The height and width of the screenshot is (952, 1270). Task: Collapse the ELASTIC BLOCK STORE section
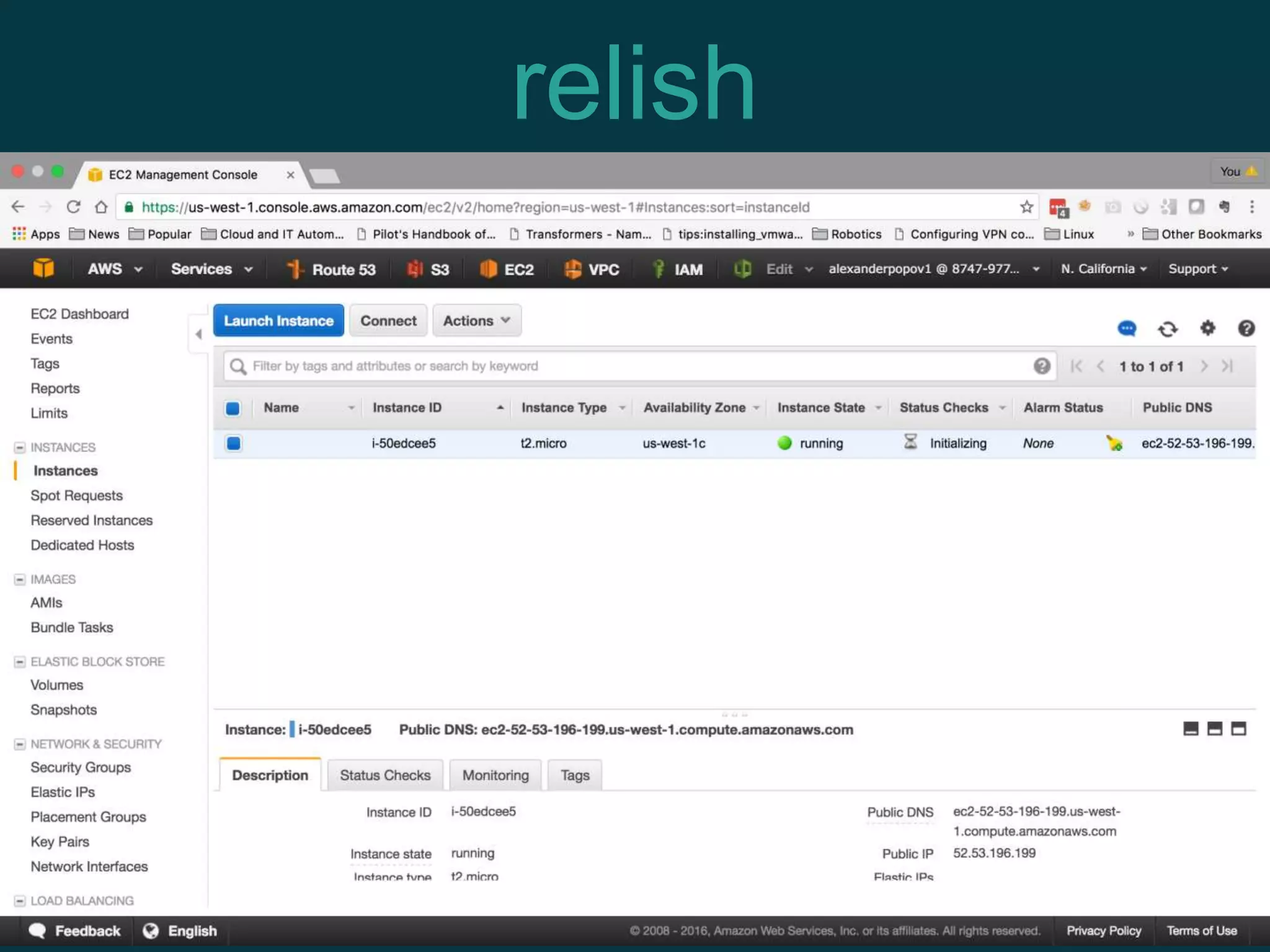[x=20, y=662]
